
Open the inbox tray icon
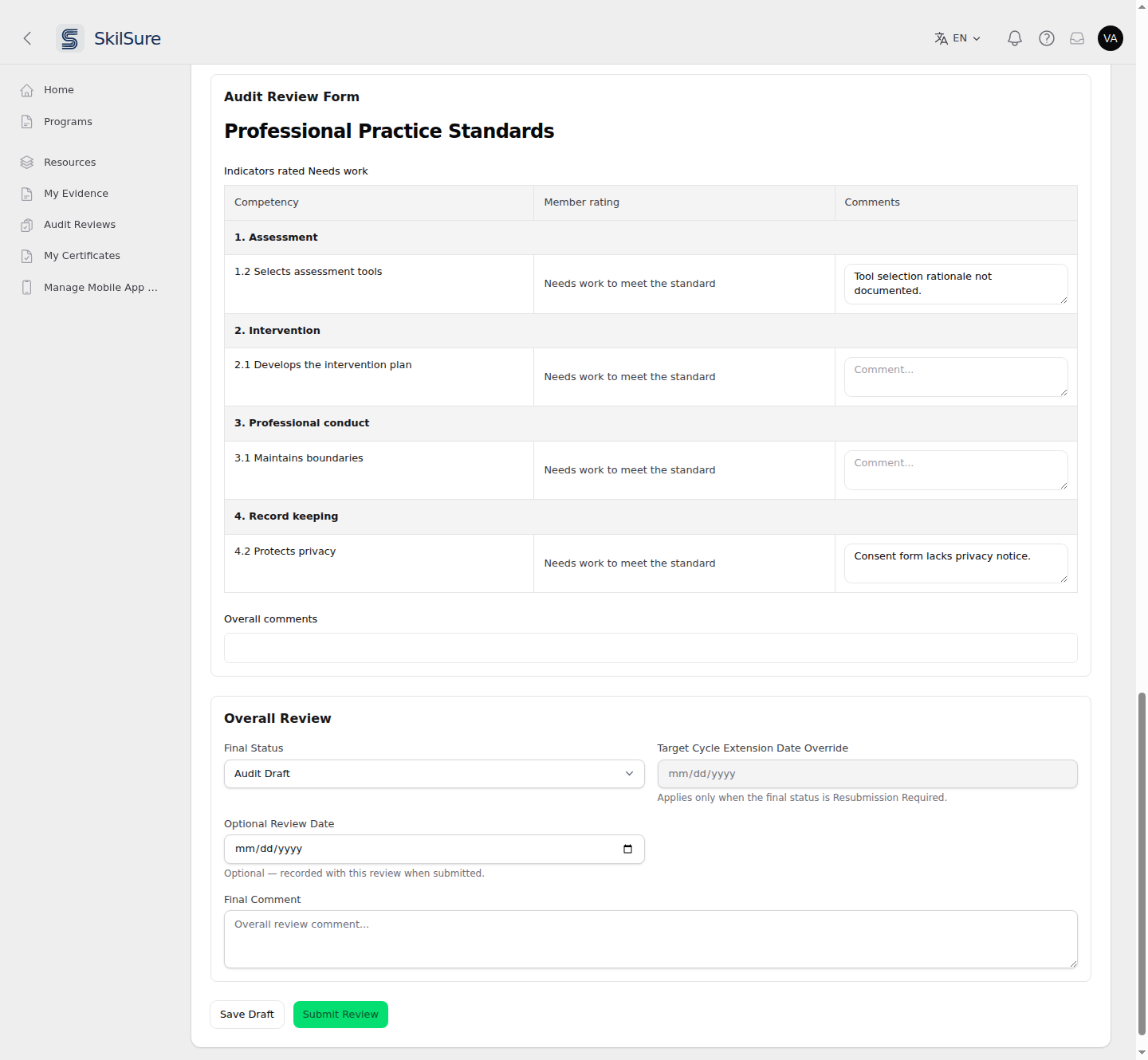click(1077, 38)
